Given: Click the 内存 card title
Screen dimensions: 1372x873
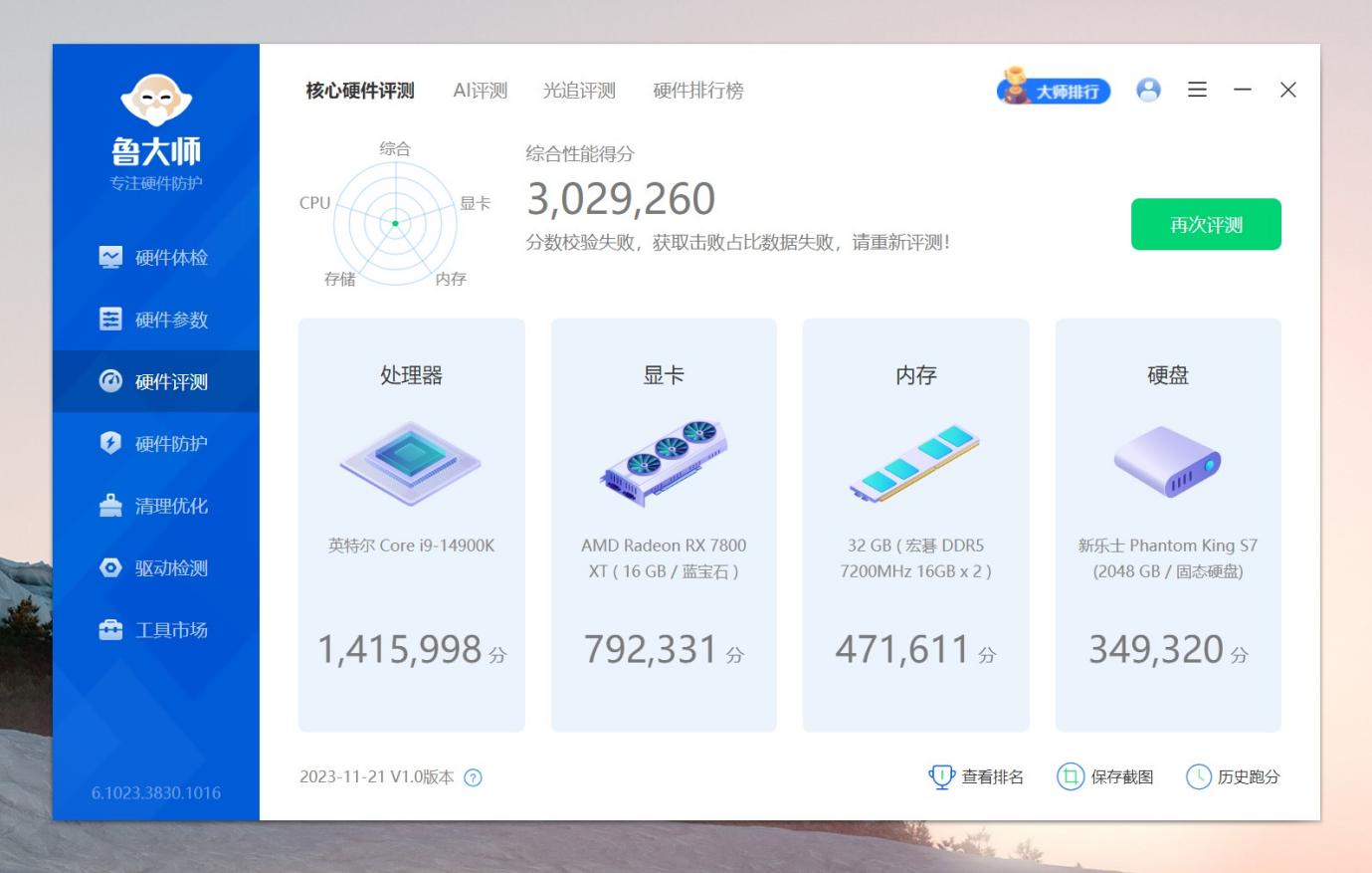Looking at the screenshot, I should [915, 375].
